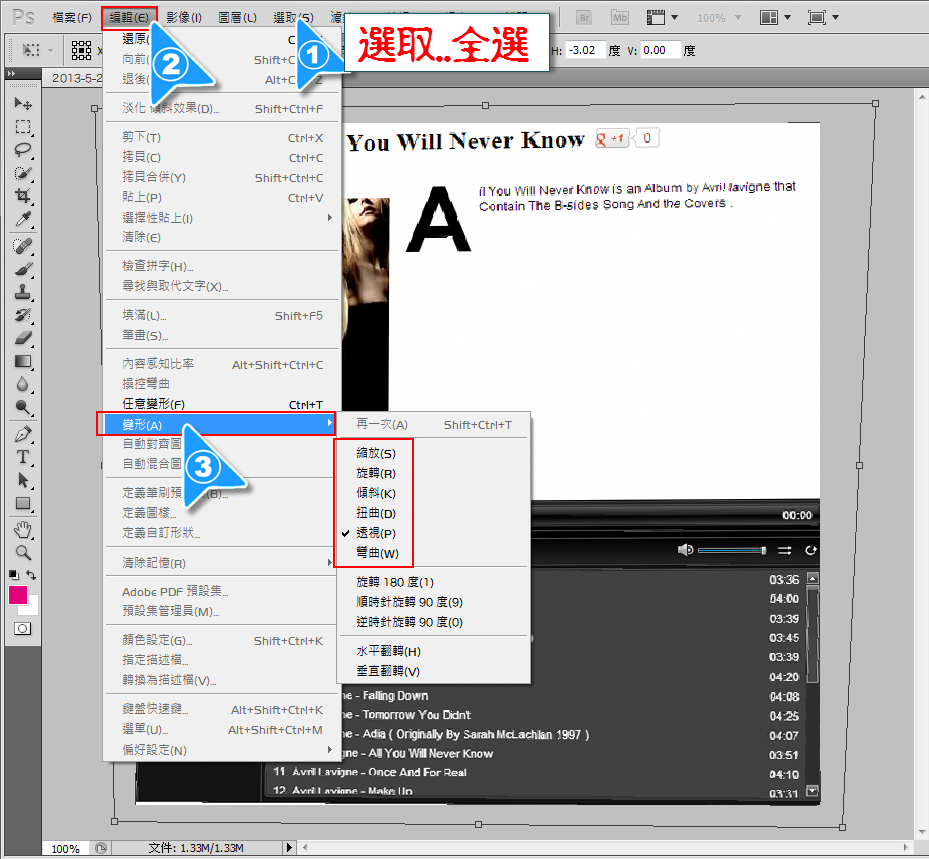Click the music player volume slider
The image size is (929, 859).
pyautogui.click(x=732, y=550)
